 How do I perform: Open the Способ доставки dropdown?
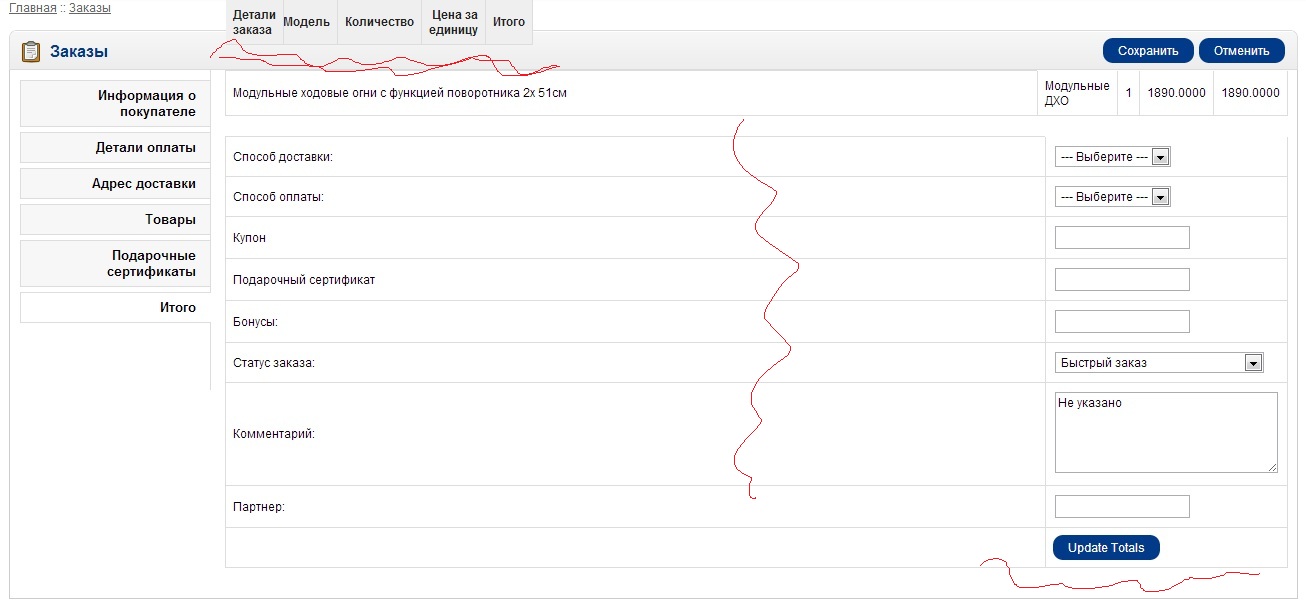[x=1112, y=157]
